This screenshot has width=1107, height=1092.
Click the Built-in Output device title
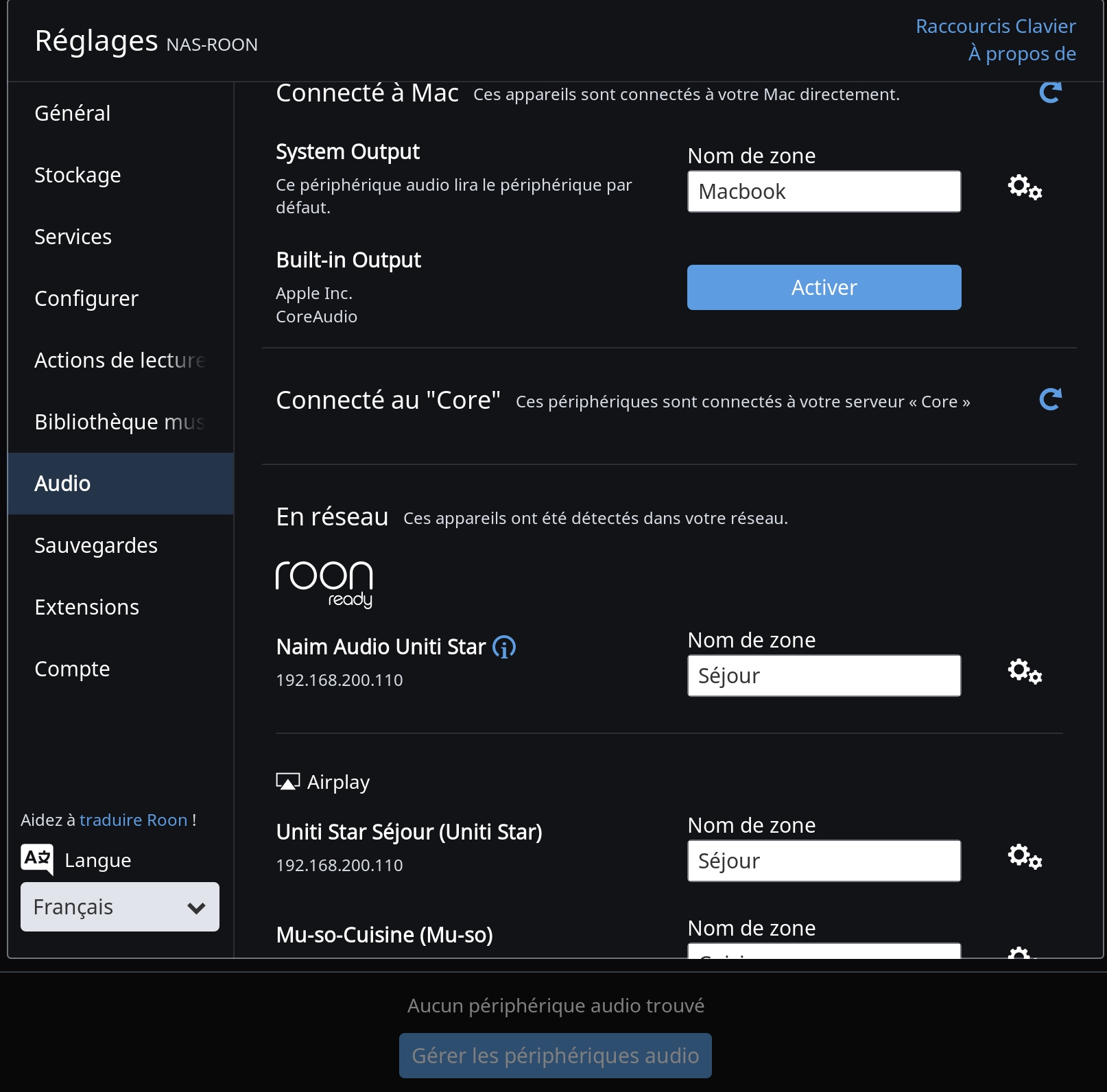point(348,260)
